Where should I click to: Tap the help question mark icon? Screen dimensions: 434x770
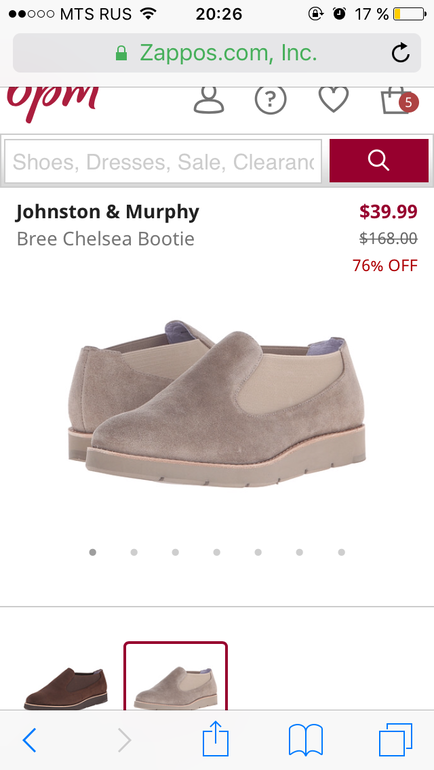coord(271,100)
